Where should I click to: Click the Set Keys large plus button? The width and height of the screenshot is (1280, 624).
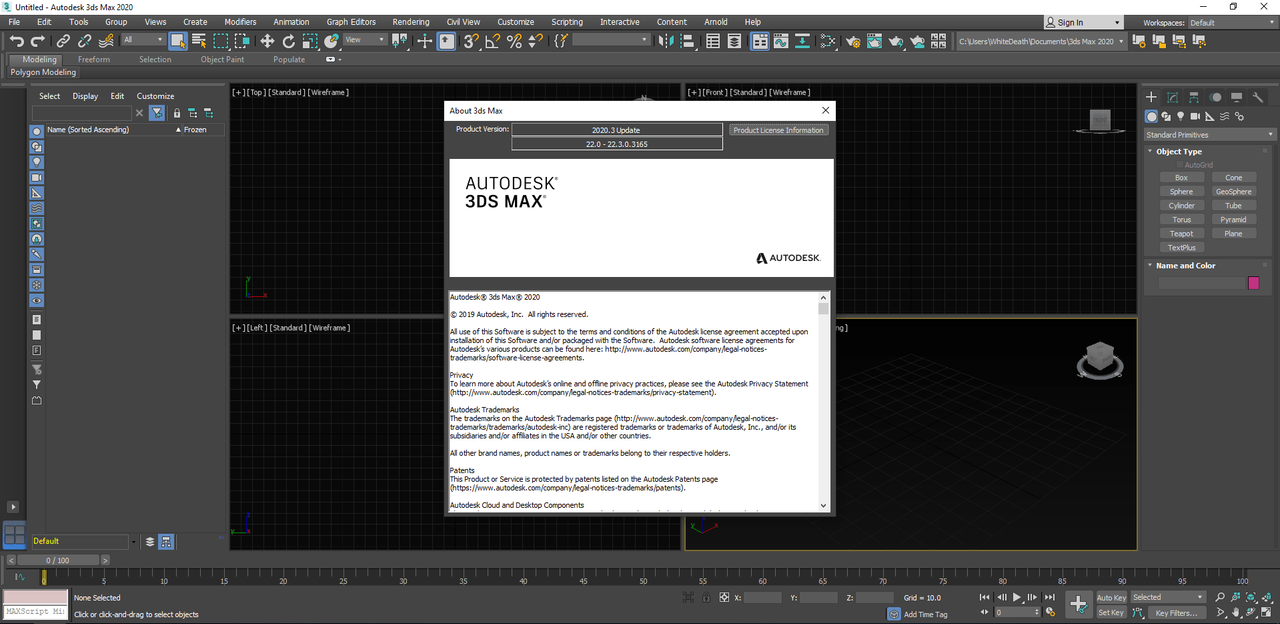[x=1078, y=604]
